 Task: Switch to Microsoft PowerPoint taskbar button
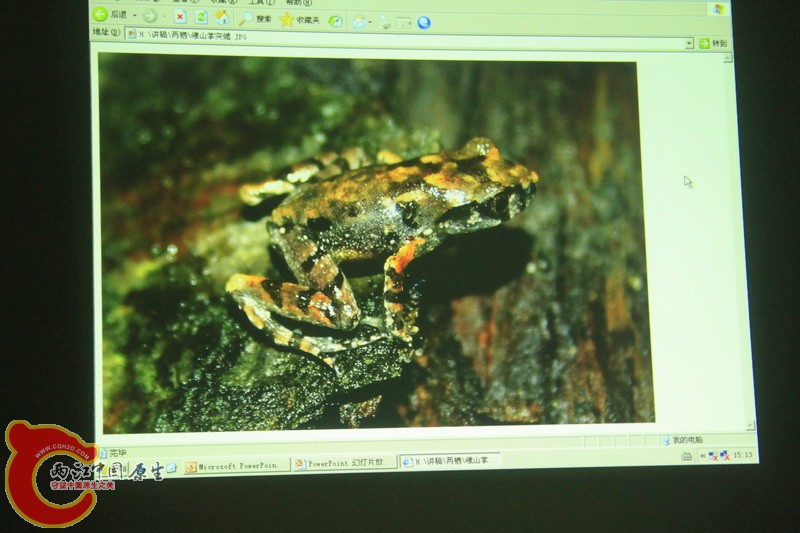236,466
